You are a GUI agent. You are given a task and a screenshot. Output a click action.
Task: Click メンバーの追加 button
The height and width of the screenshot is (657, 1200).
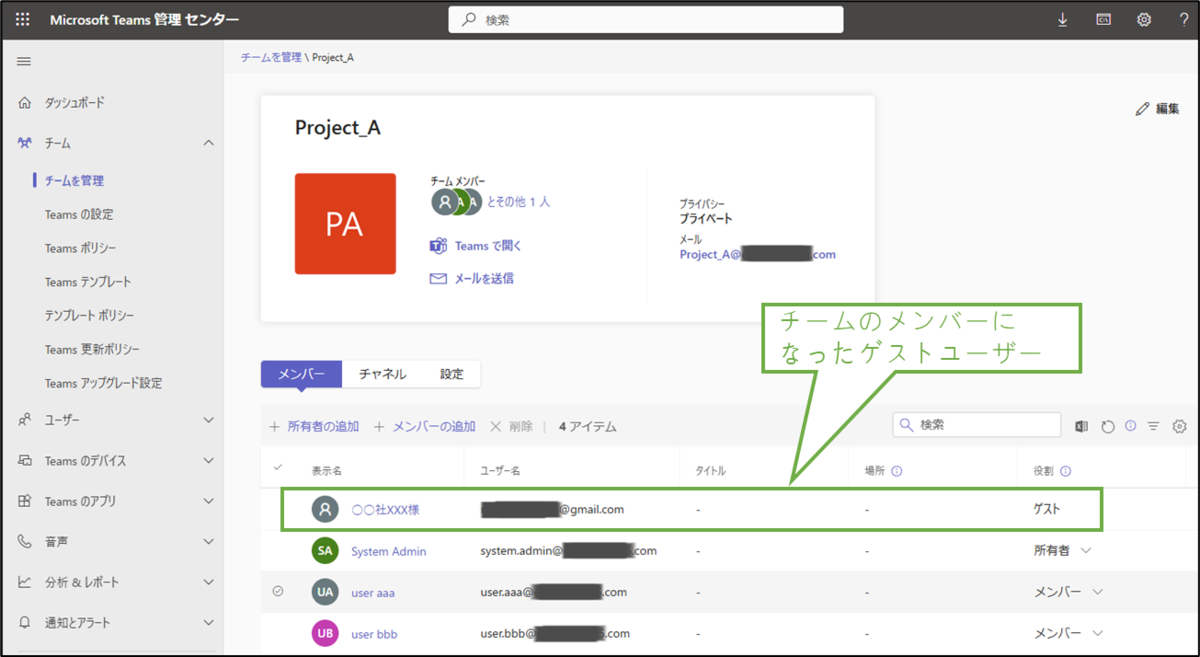tap(425, 427)
